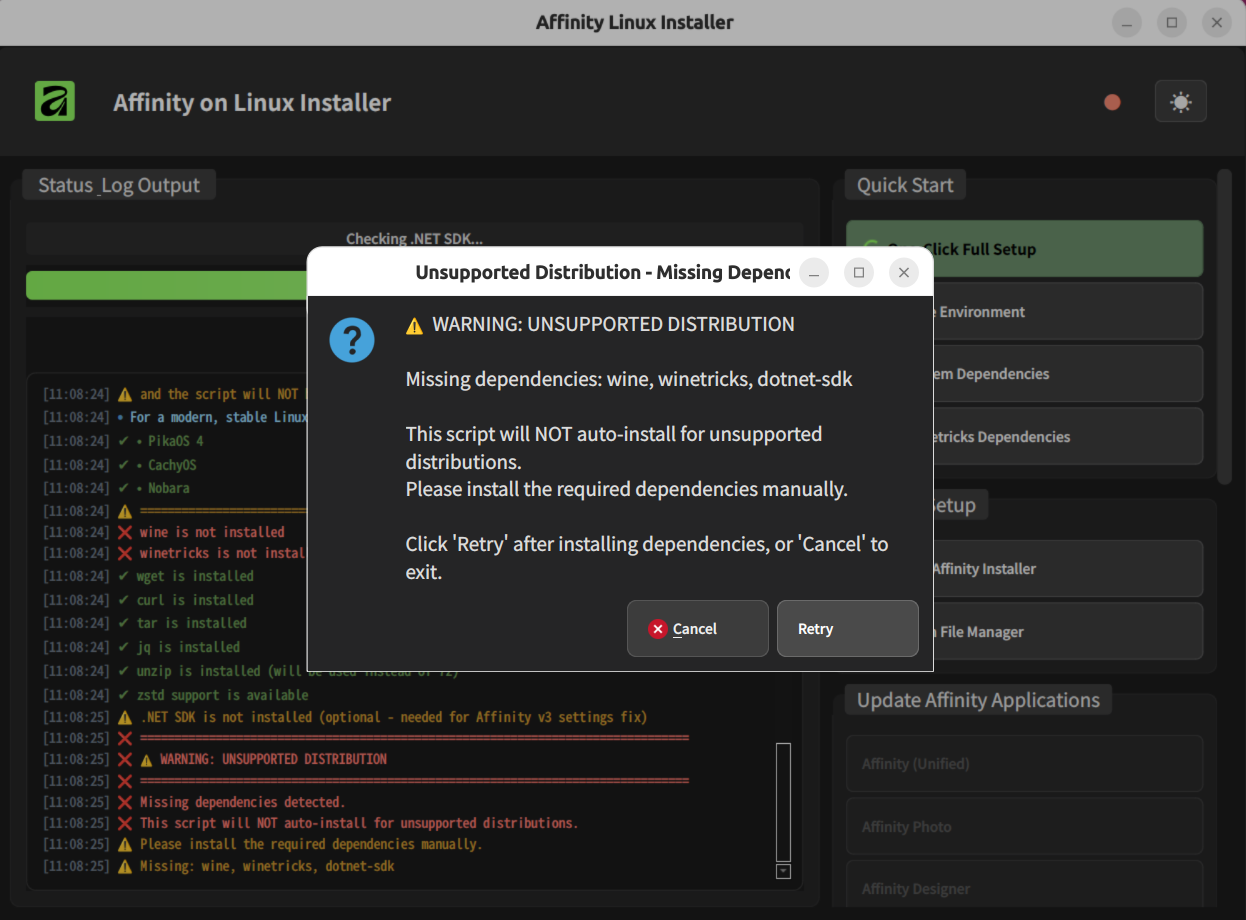Maximize the Affinity Linux Installer main window

[1172, 22]
